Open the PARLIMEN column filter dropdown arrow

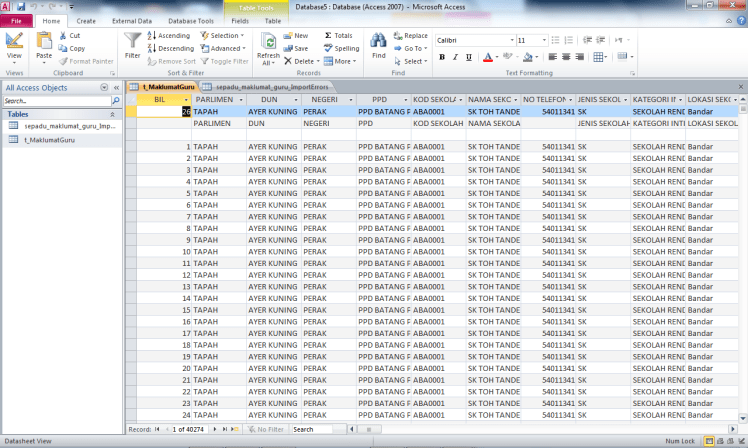(240, 100)
